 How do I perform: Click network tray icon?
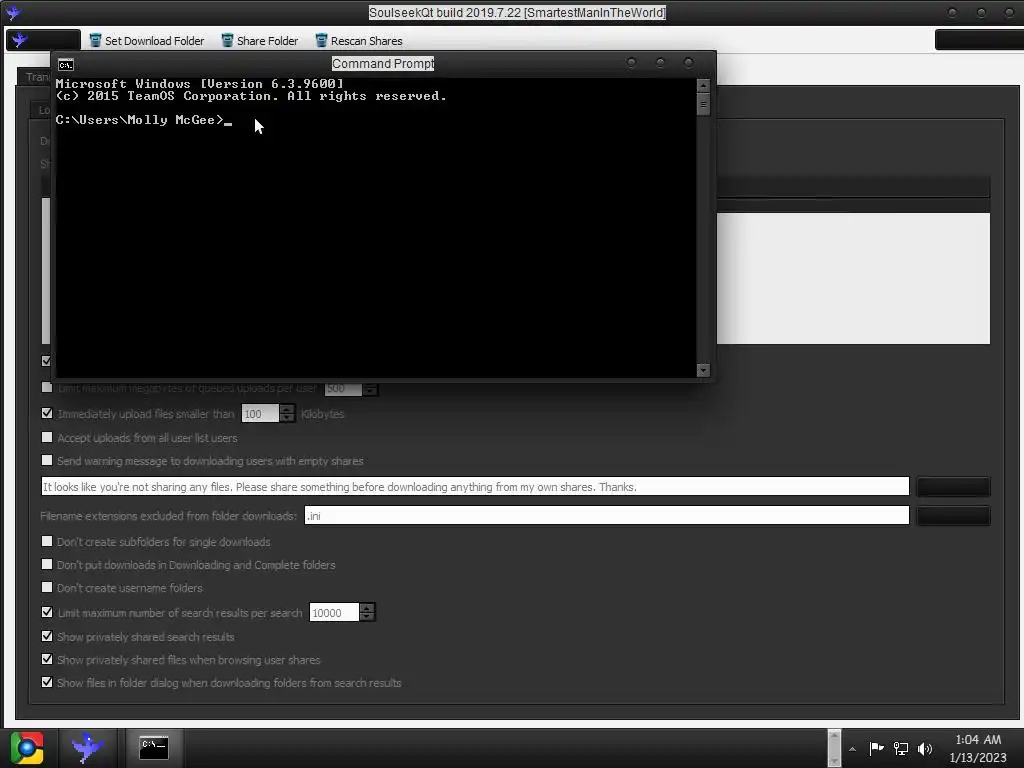901,748
